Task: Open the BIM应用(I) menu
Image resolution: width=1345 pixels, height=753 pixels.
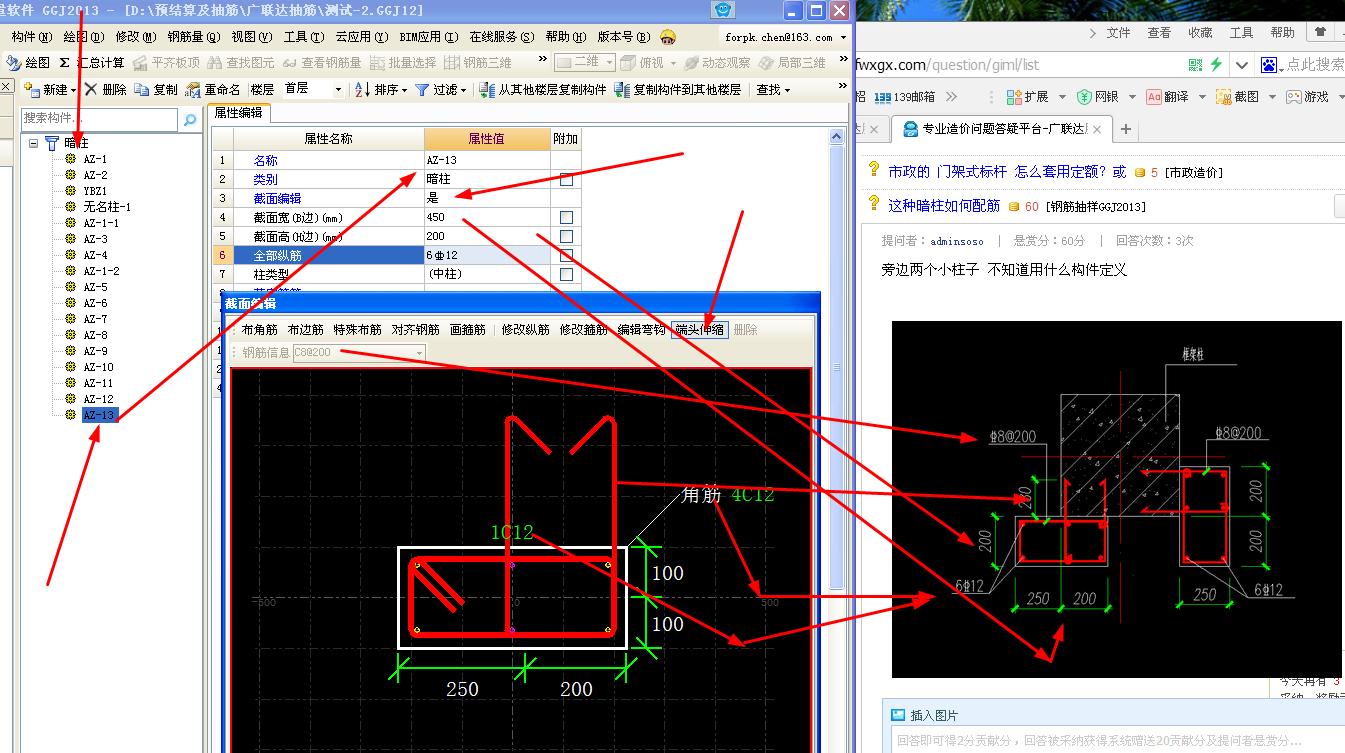Action: [429, 37]
